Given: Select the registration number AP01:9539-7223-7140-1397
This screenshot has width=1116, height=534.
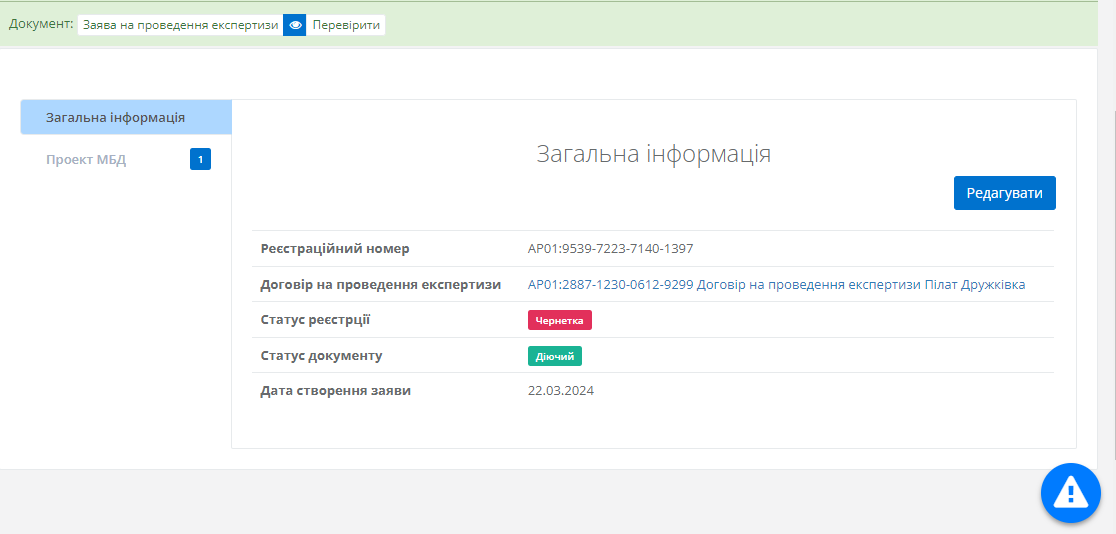Looking at the screenshot, I should click(x=610, y=249).
